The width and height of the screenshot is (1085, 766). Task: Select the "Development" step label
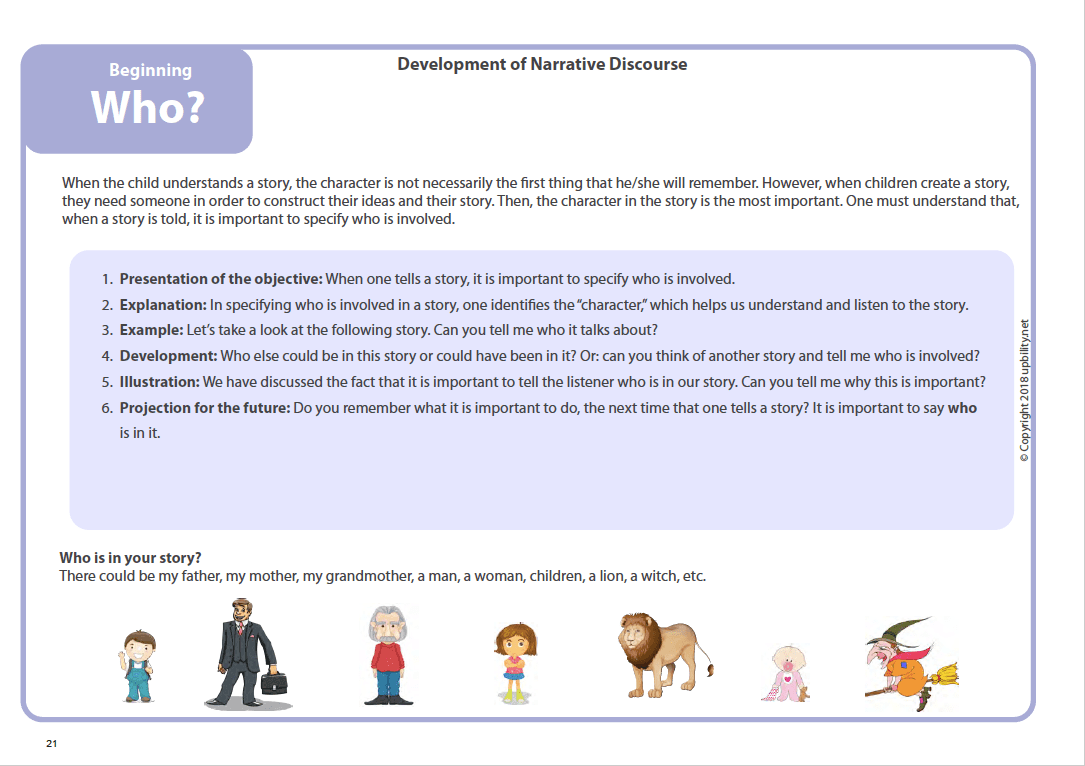tap(167, 356)
